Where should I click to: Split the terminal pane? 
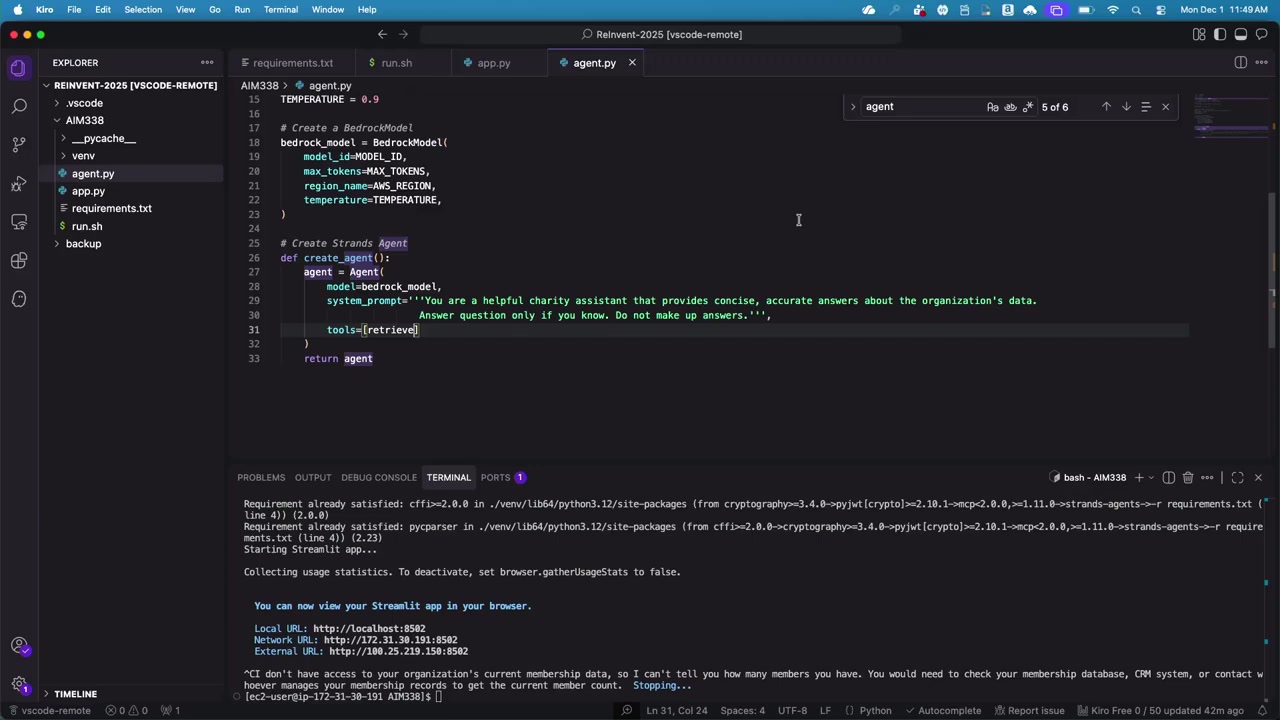pyautogui.click(x=1168, y=478)
